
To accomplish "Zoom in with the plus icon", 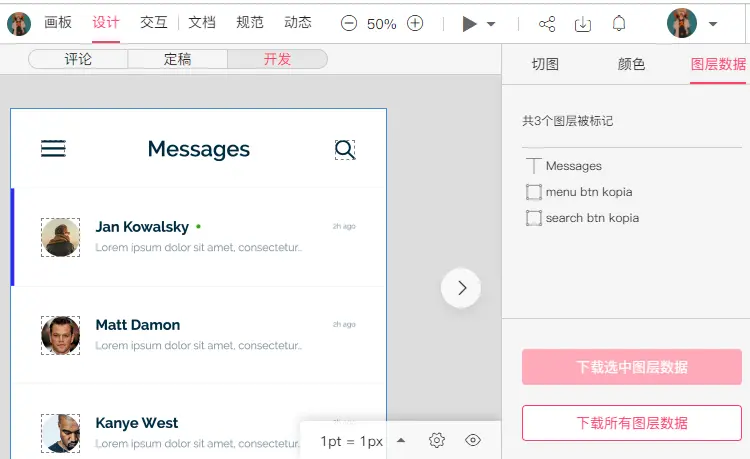I will [415, 23].
